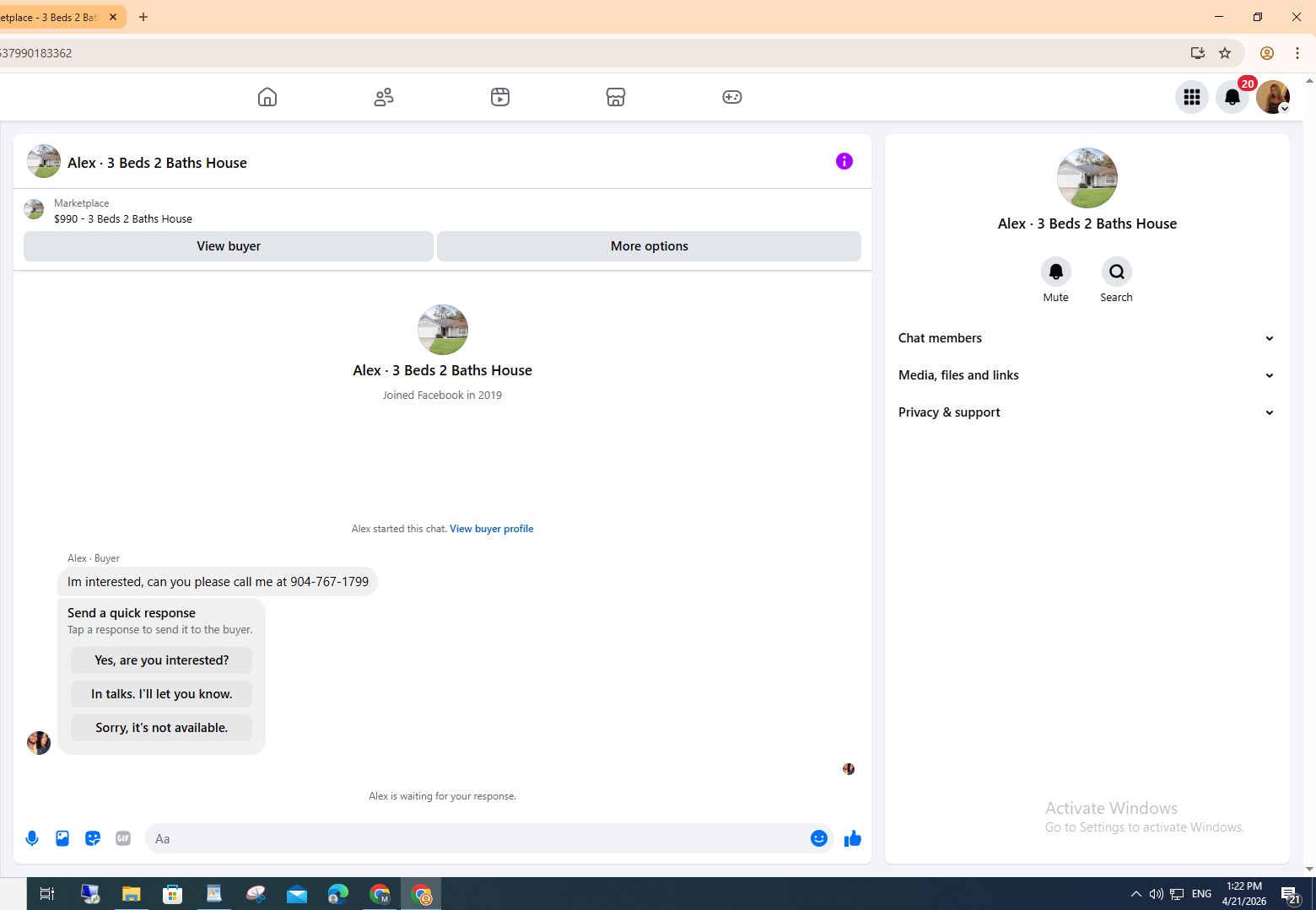Open the Windows notification center

[x=1291, y=894]
